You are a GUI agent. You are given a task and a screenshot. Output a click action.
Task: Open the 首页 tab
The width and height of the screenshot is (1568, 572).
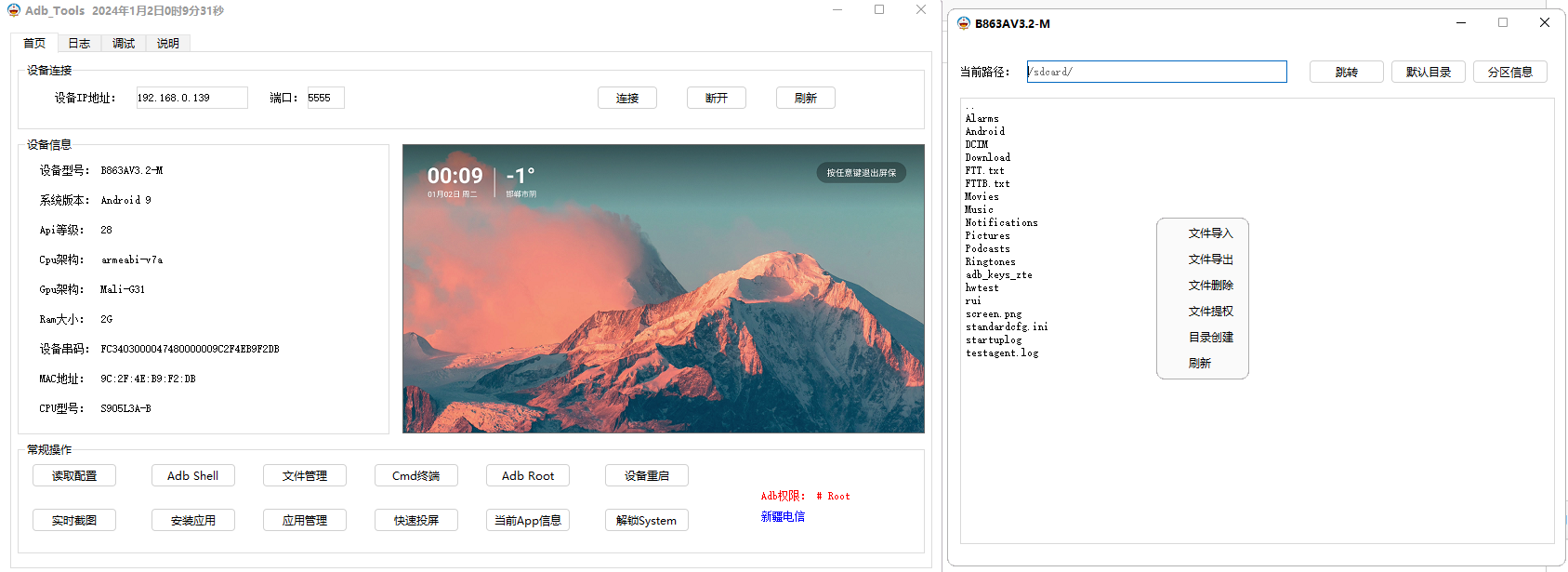pyautogui.click(x=34, y=43)
